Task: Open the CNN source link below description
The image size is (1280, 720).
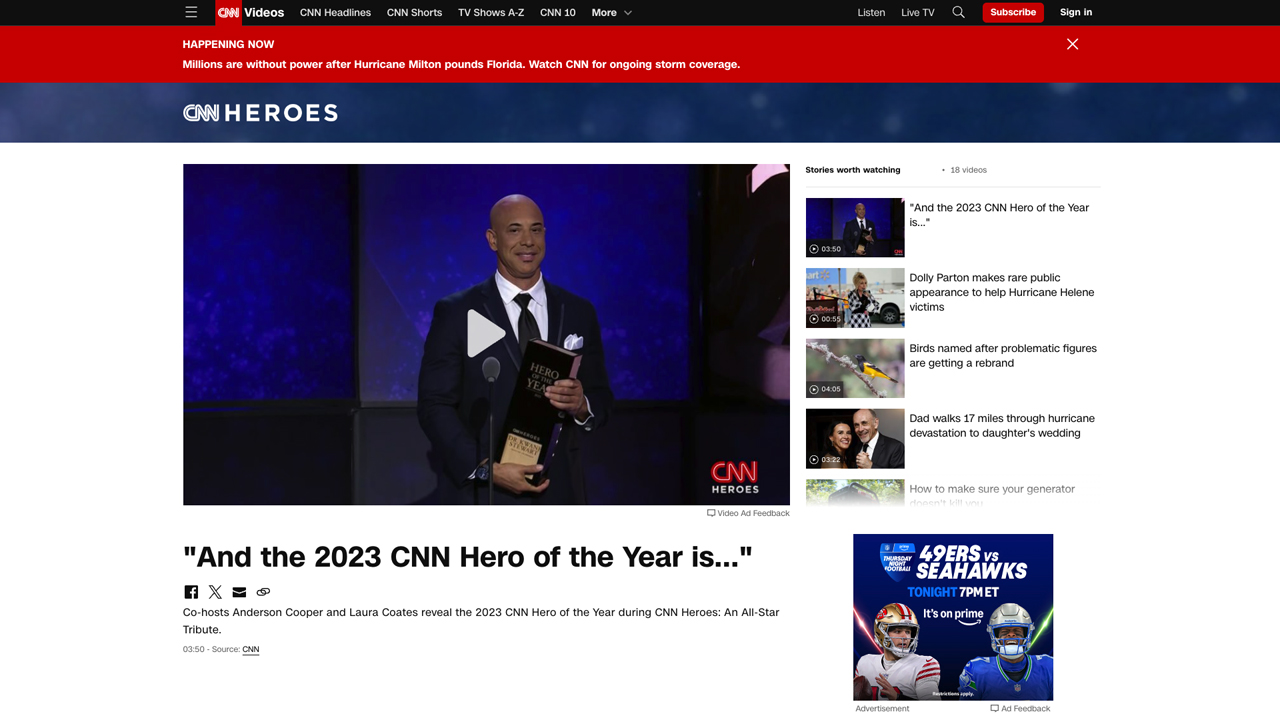Action: (251, 649)
